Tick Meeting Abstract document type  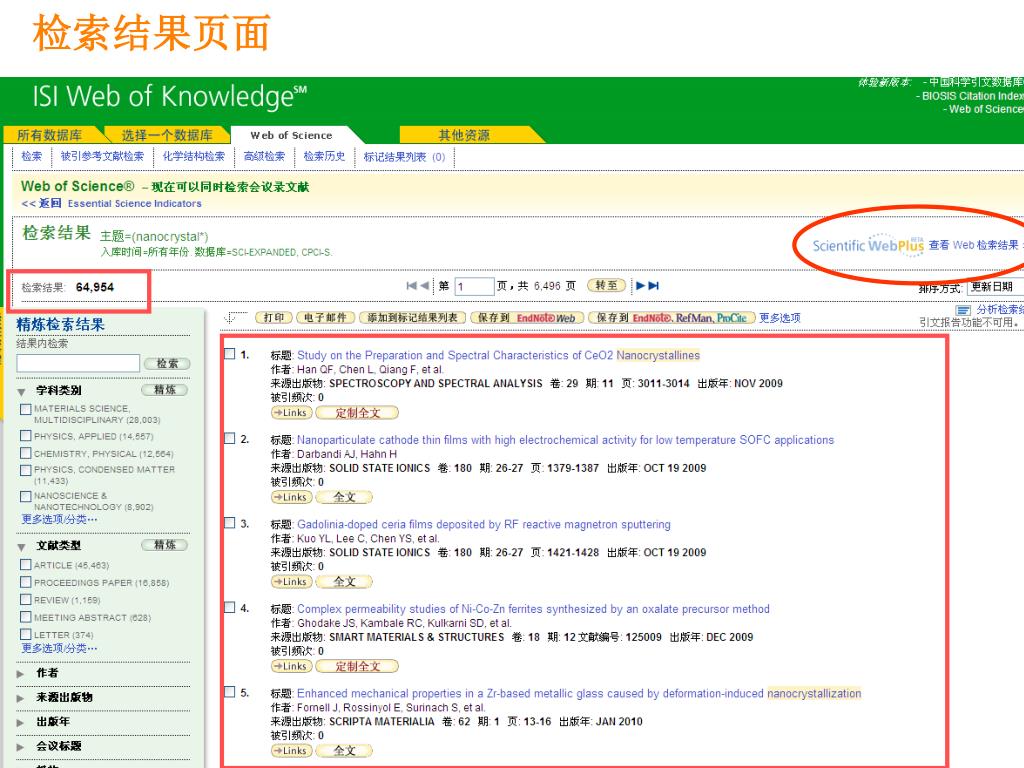point(25,616)
